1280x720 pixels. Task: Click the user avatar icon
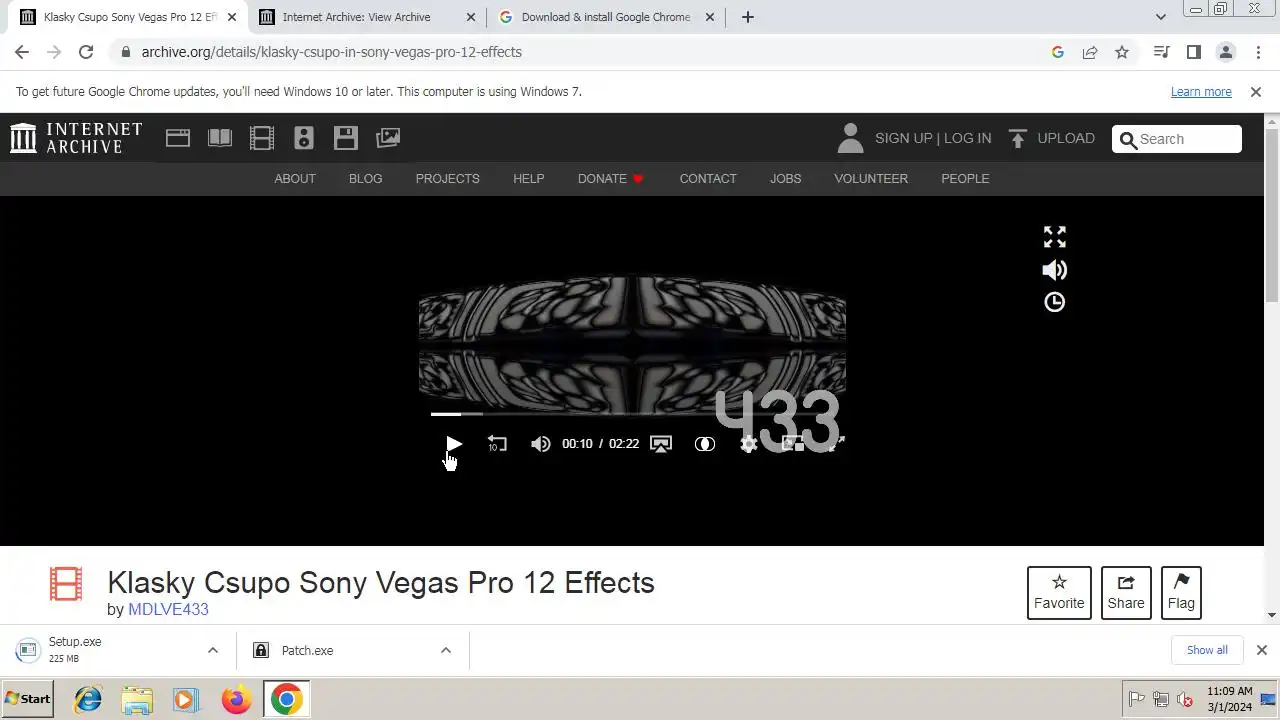click(850, 138)
